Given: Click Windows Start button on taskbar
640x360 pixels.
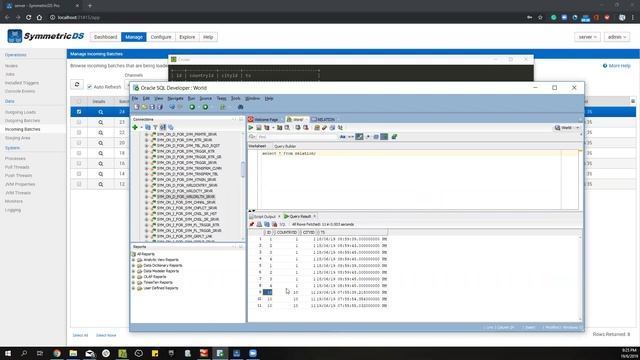Looking at the screenshot, I should [x=8, y=353].
